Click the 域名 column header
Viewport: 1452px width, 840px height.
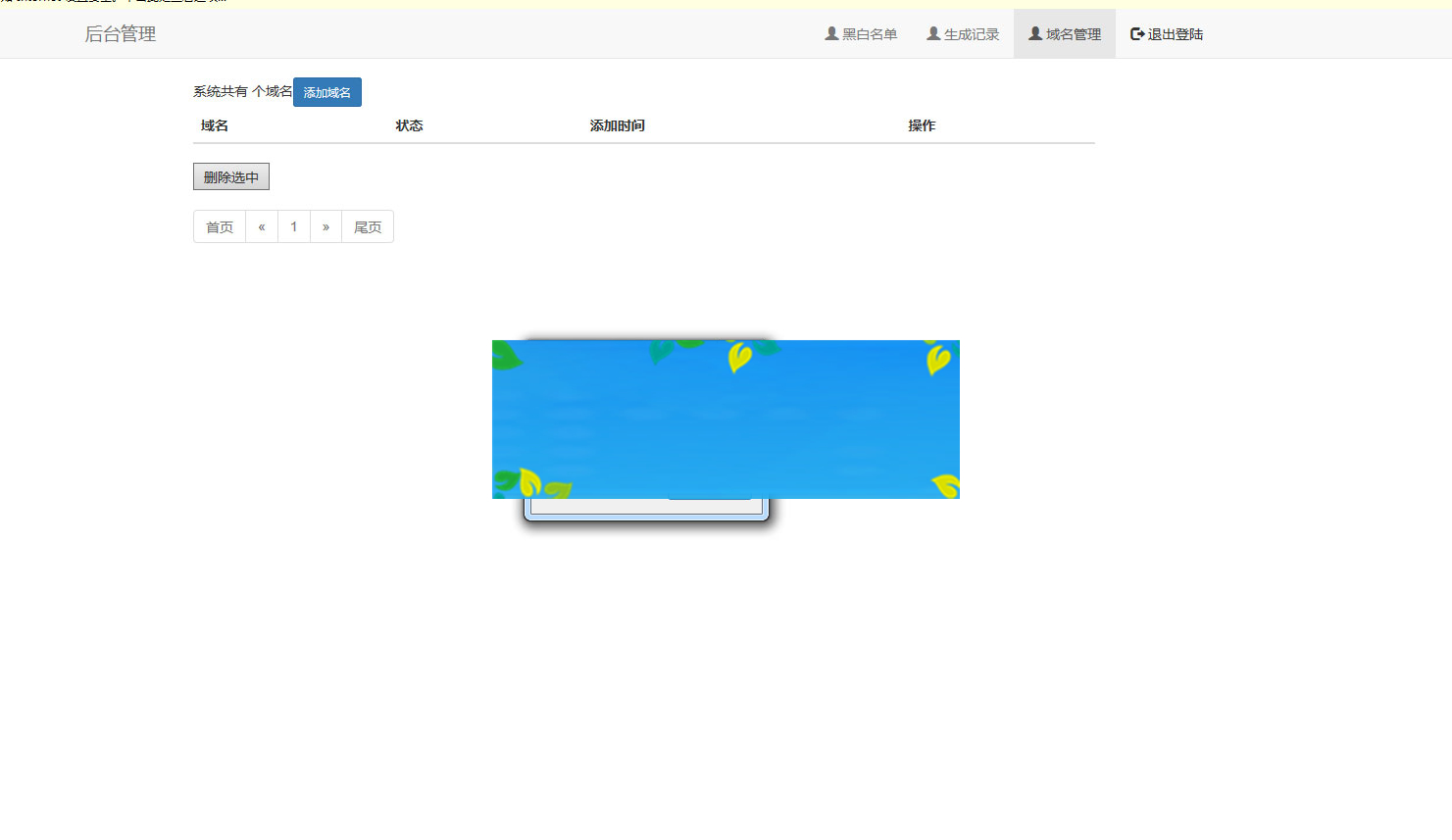[212, 124]
